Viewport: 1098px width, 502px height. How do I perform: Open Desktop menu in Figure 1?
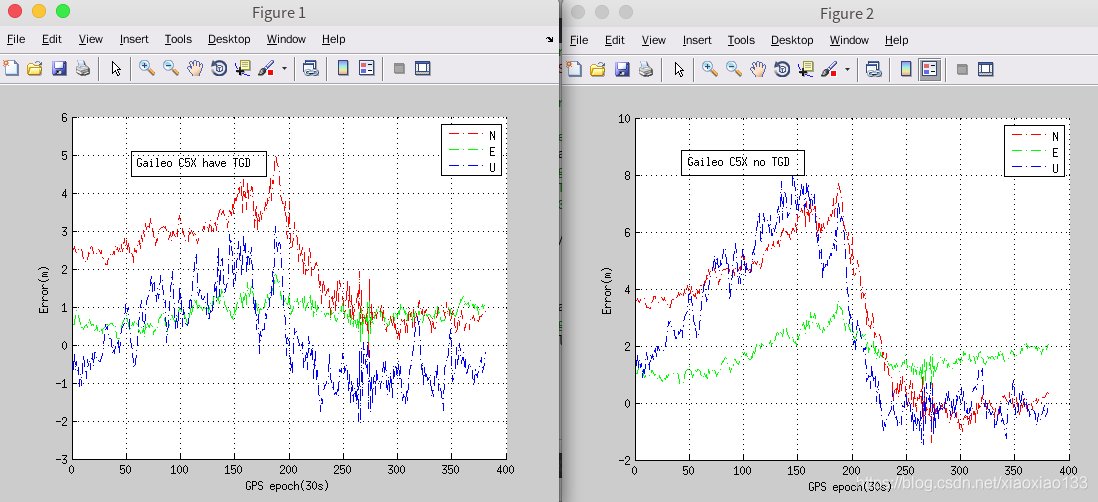pos(228,40)
